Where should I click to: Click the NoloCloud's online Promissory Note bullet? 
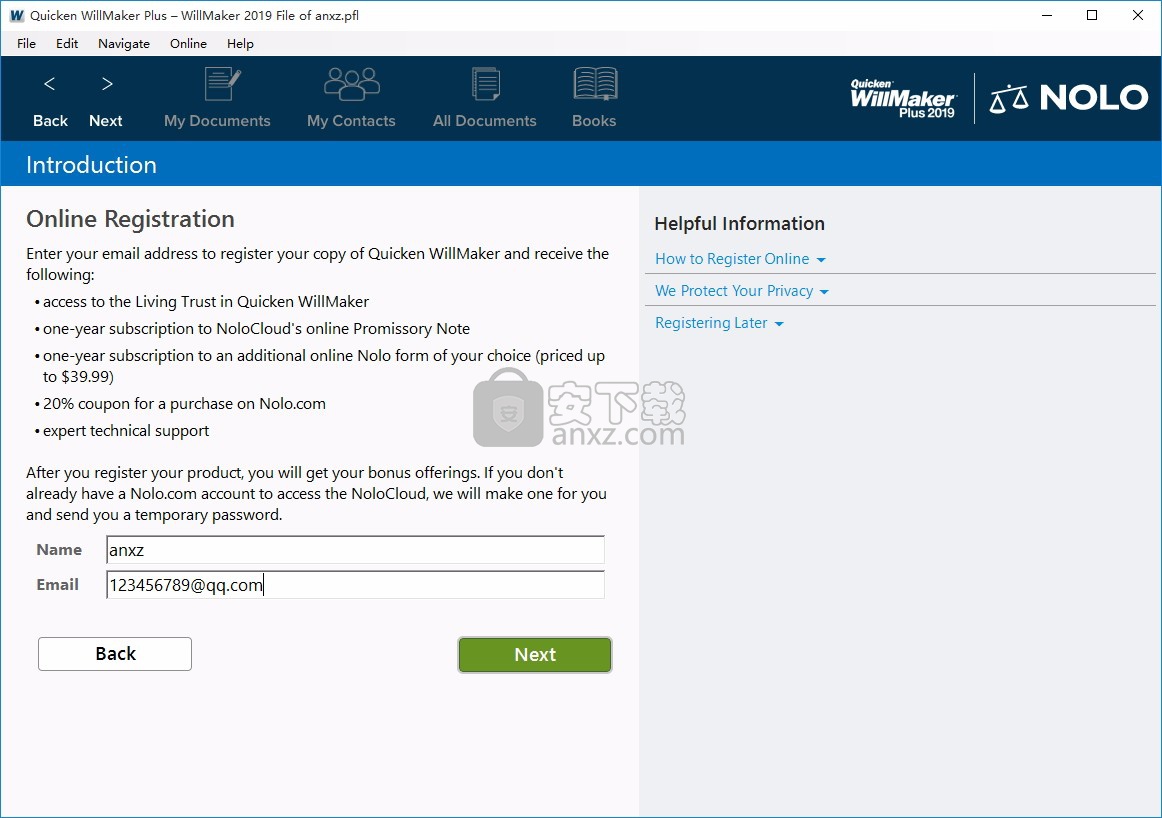tap(252, 328)
